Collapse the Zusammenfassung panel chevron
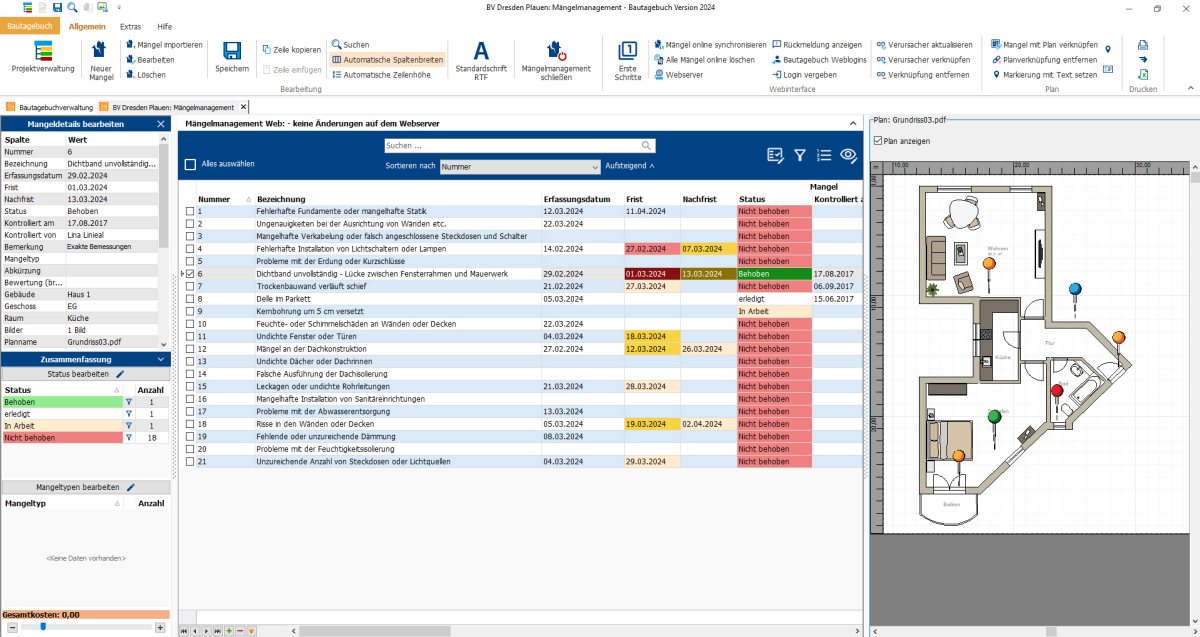Image resolution: width=1200 pixels, height=637 pixels. pyautogui.click(x=161, y=359)
